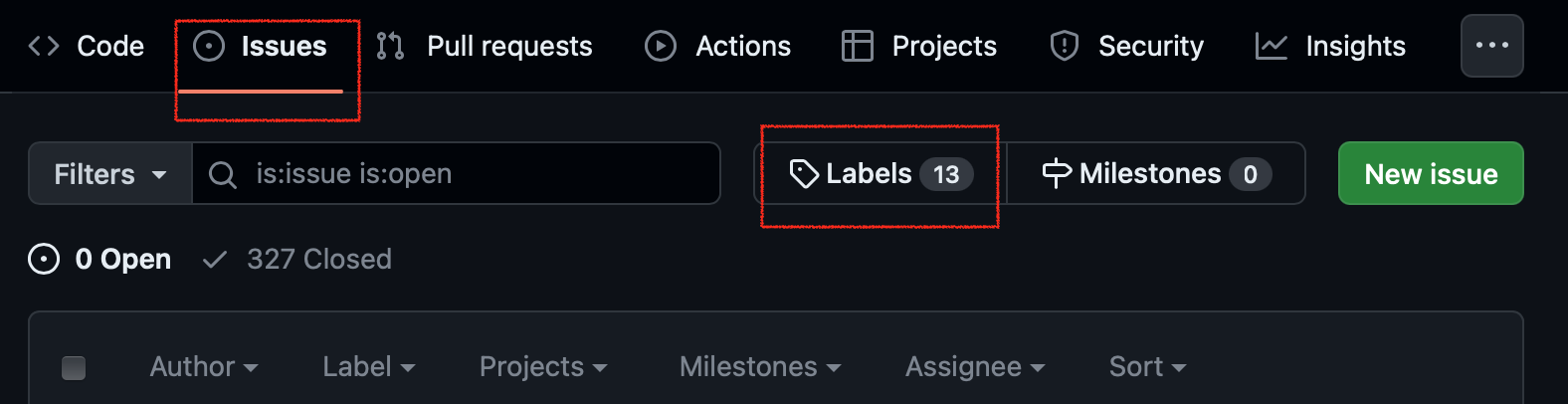Click the New issue button
Screen dimensions: 1568x404
[x=1430, y=174]
